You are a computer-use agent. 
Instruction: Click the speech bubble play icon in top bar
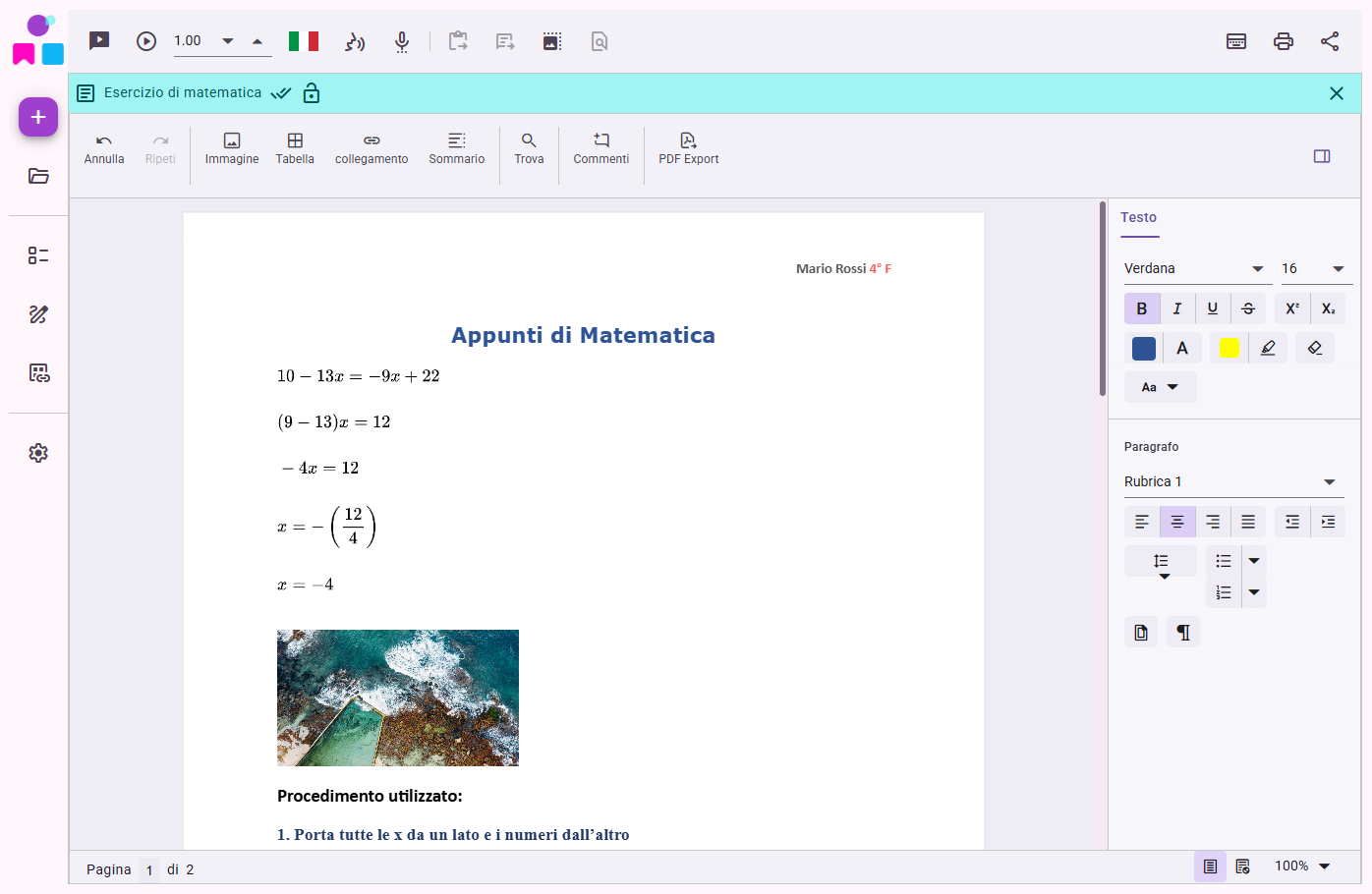click(99, 40)
